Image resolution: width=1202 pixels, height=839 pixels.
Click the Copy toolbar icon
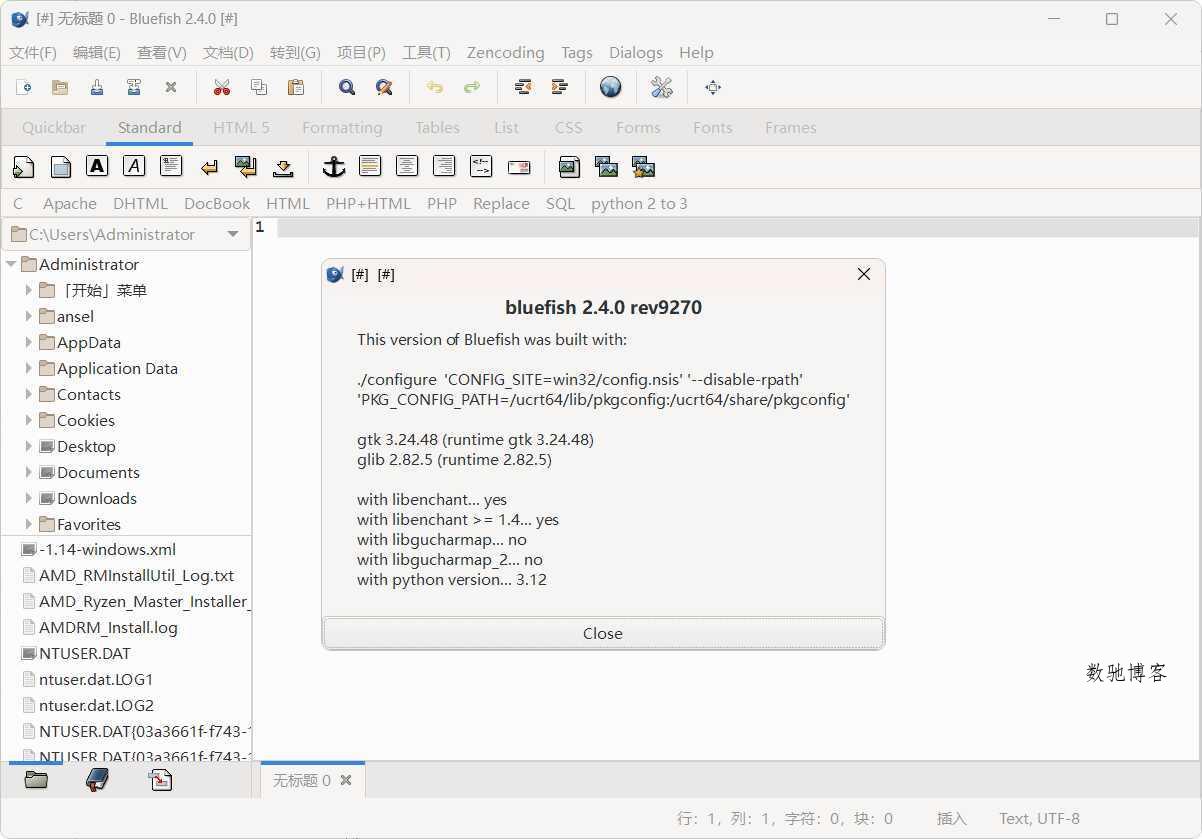click(259, 87)
